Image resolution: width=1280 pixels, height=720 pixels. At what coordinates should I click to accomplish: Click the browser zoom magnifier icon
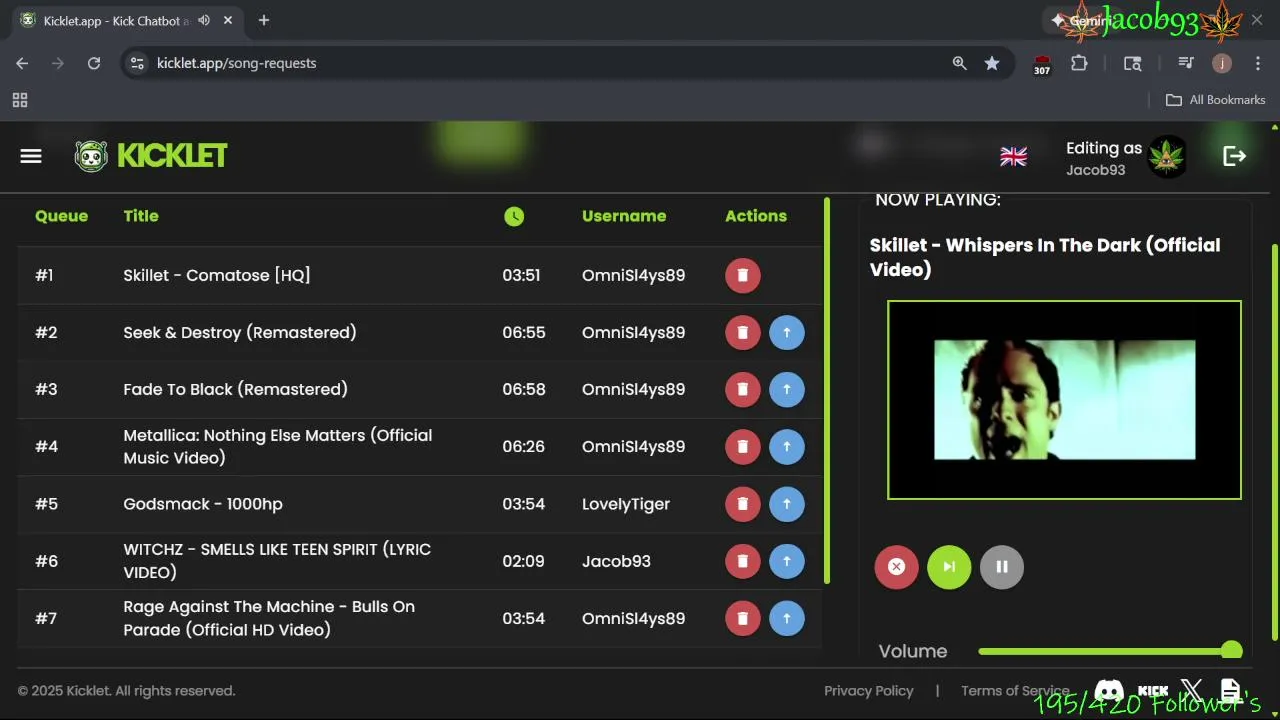click(960, 63)
